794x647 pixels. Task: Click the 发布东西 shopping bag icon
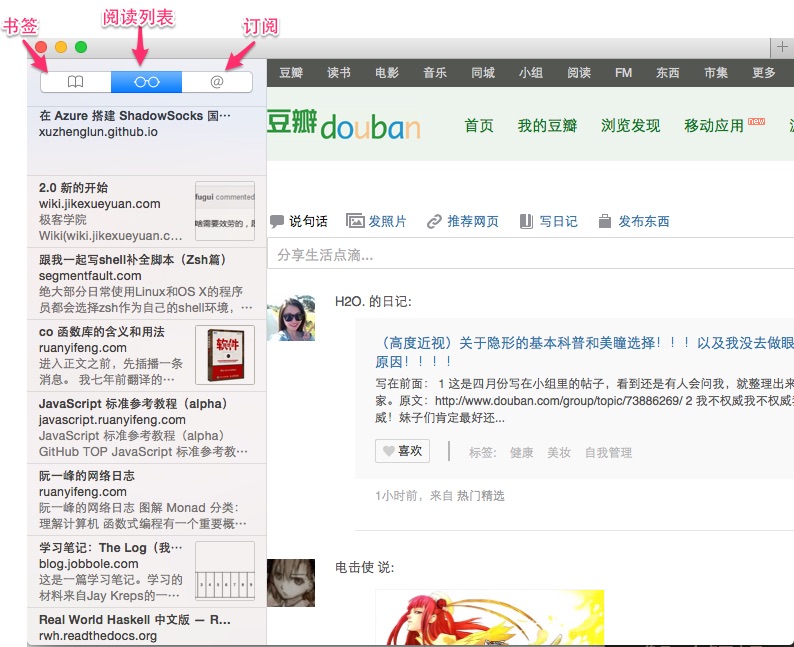605,222
